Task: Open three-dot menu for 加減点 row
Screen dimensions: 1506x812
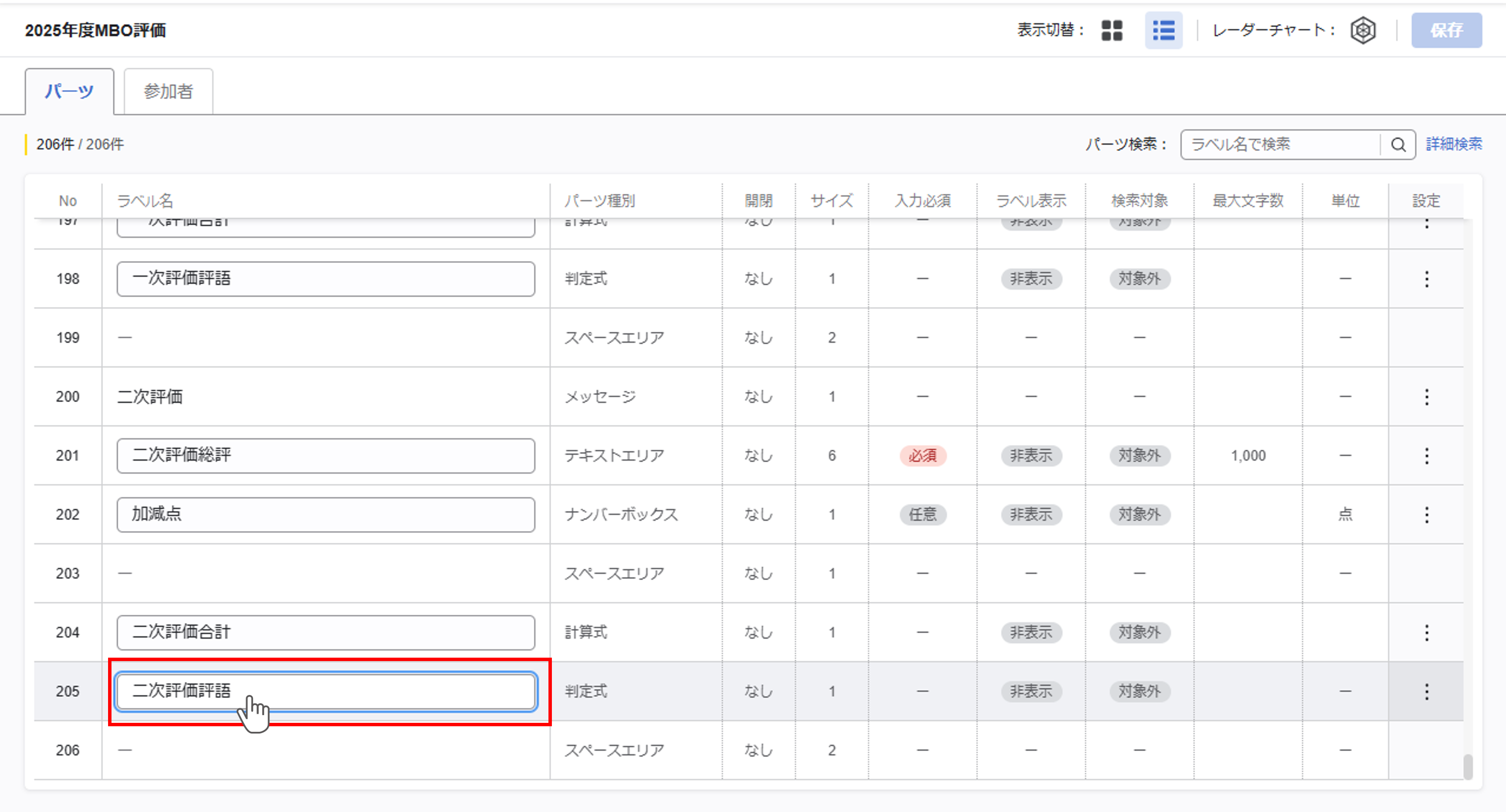Action: tap(1427, 514)
